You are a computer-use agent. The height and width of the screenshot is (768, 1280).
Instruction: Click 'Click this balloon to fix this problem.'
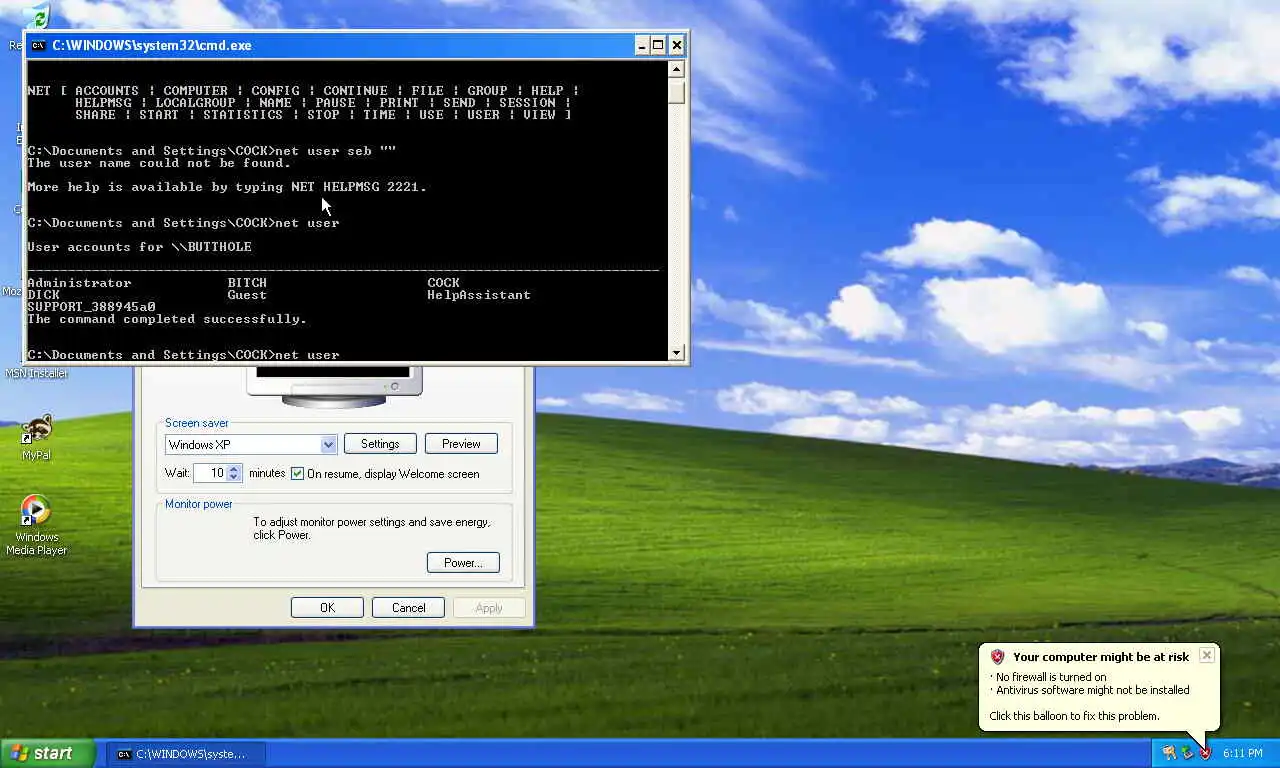1074,716
